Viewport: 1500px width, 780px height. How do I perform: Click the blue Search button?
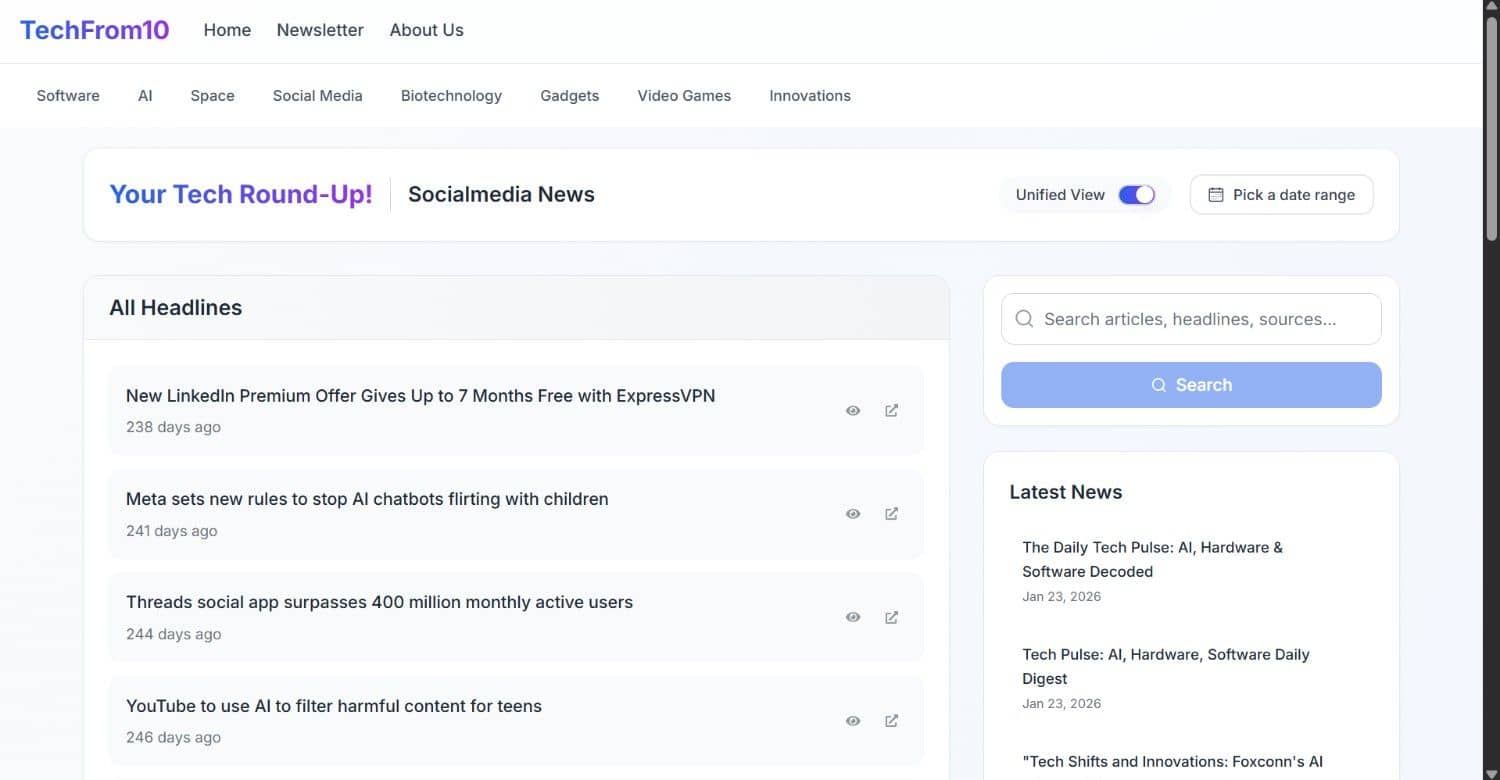point(1191,385)
